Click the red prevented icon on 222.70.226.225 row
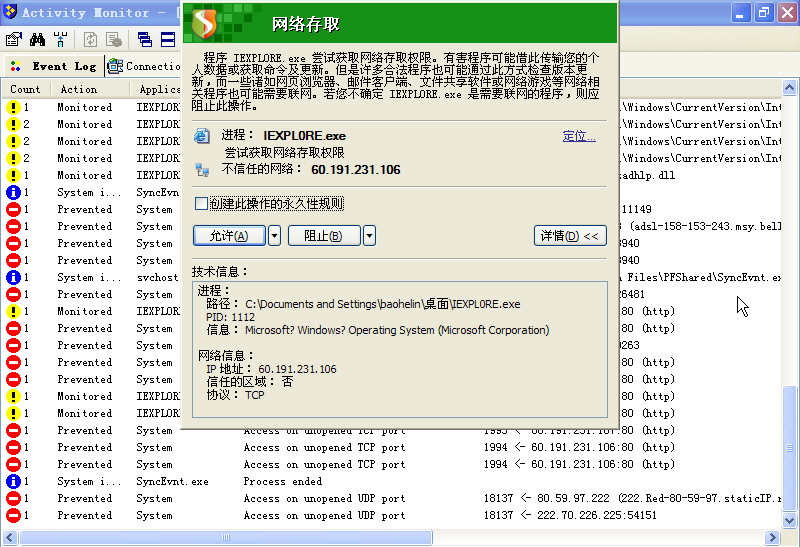The height and width of the screenshot is (547, 800). click(13, 515)
